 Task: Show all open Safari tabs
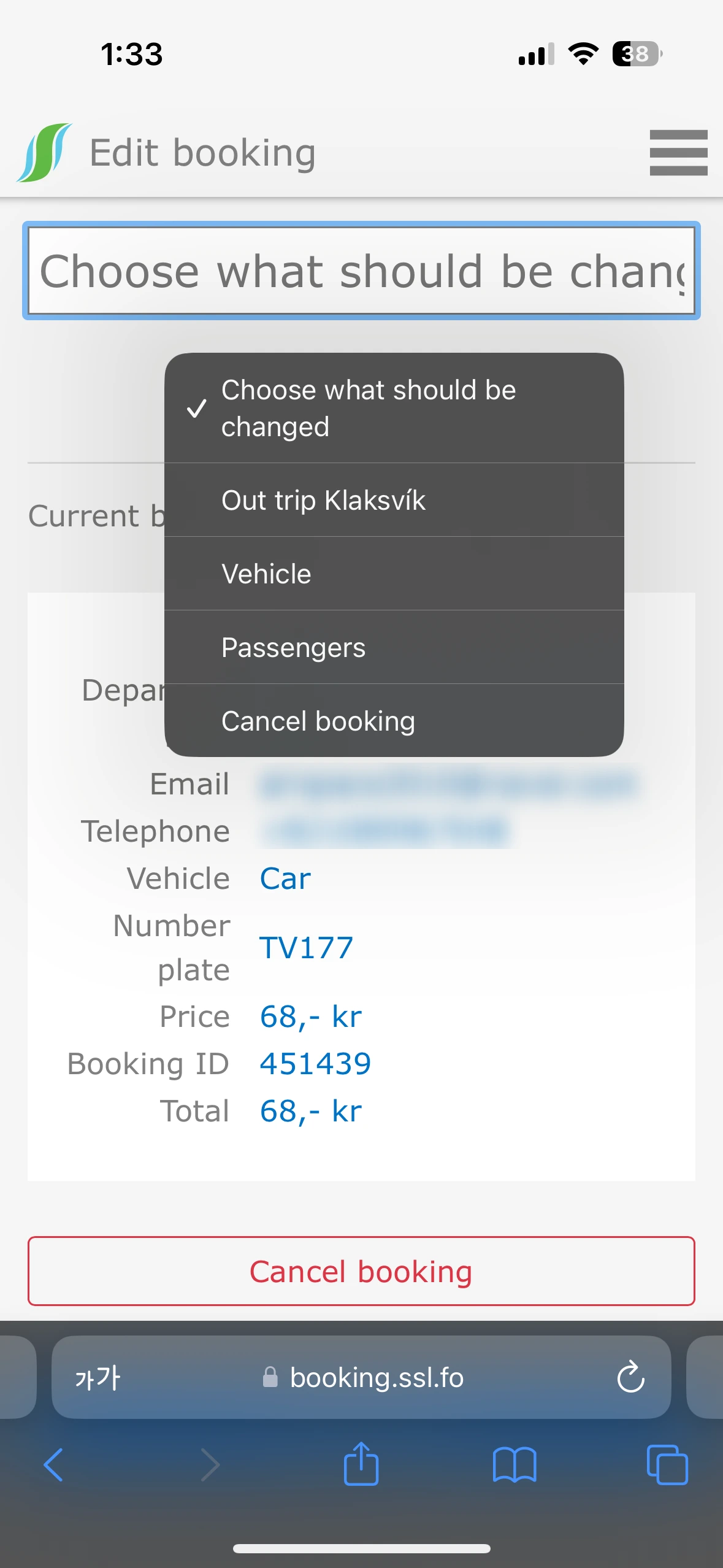(x=667, y=1465)
